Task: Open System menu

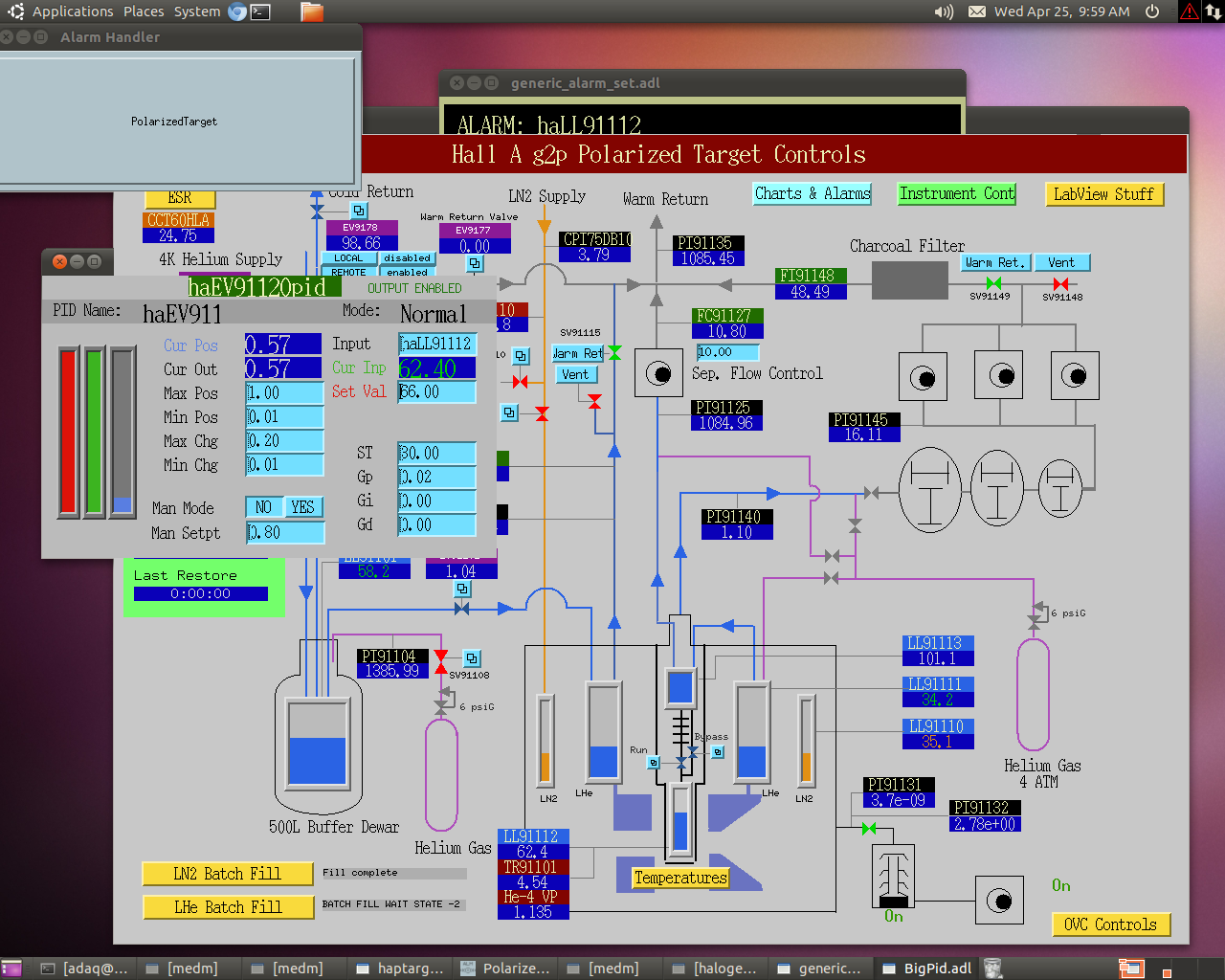Action: (197, 11)
